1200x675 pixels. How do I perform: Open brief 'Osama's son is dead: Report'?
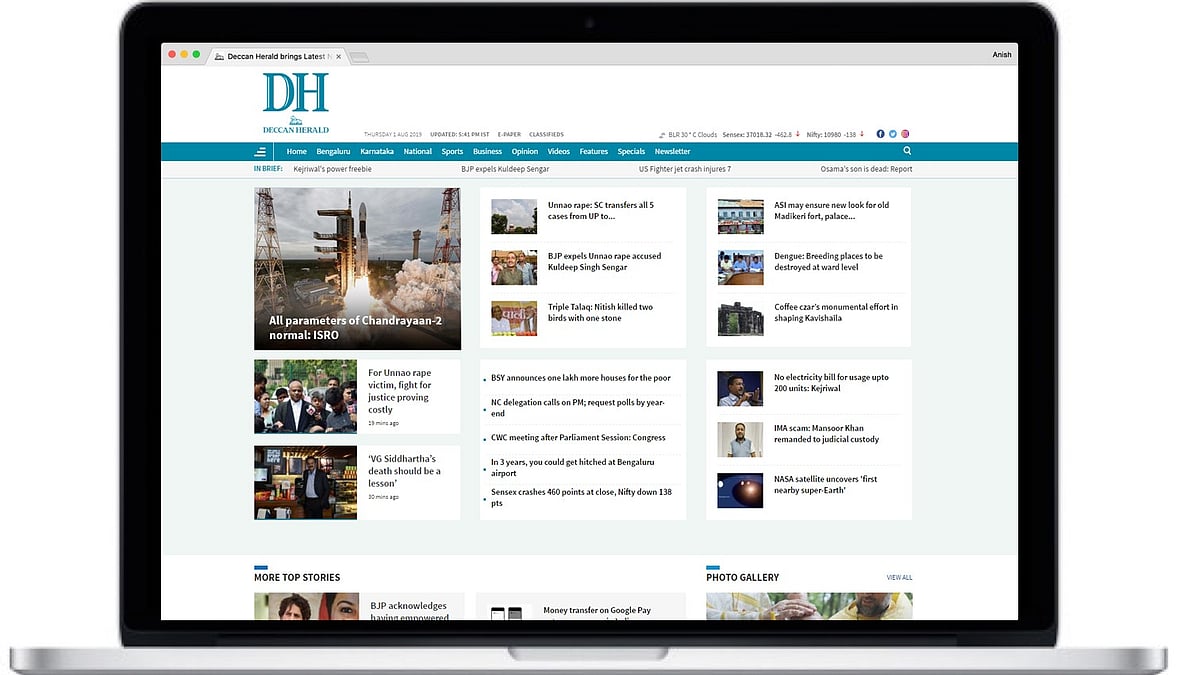click(866, 169)
